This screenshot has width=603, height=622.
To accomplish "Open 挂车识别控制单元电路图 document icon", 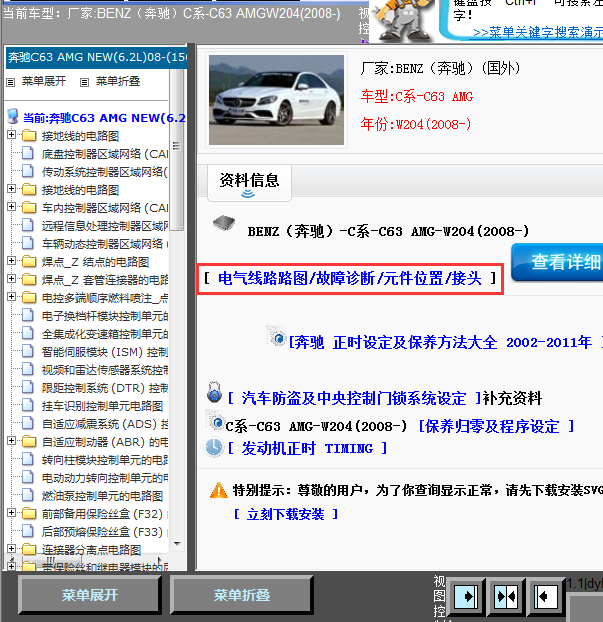I will (x=28, y=405).
